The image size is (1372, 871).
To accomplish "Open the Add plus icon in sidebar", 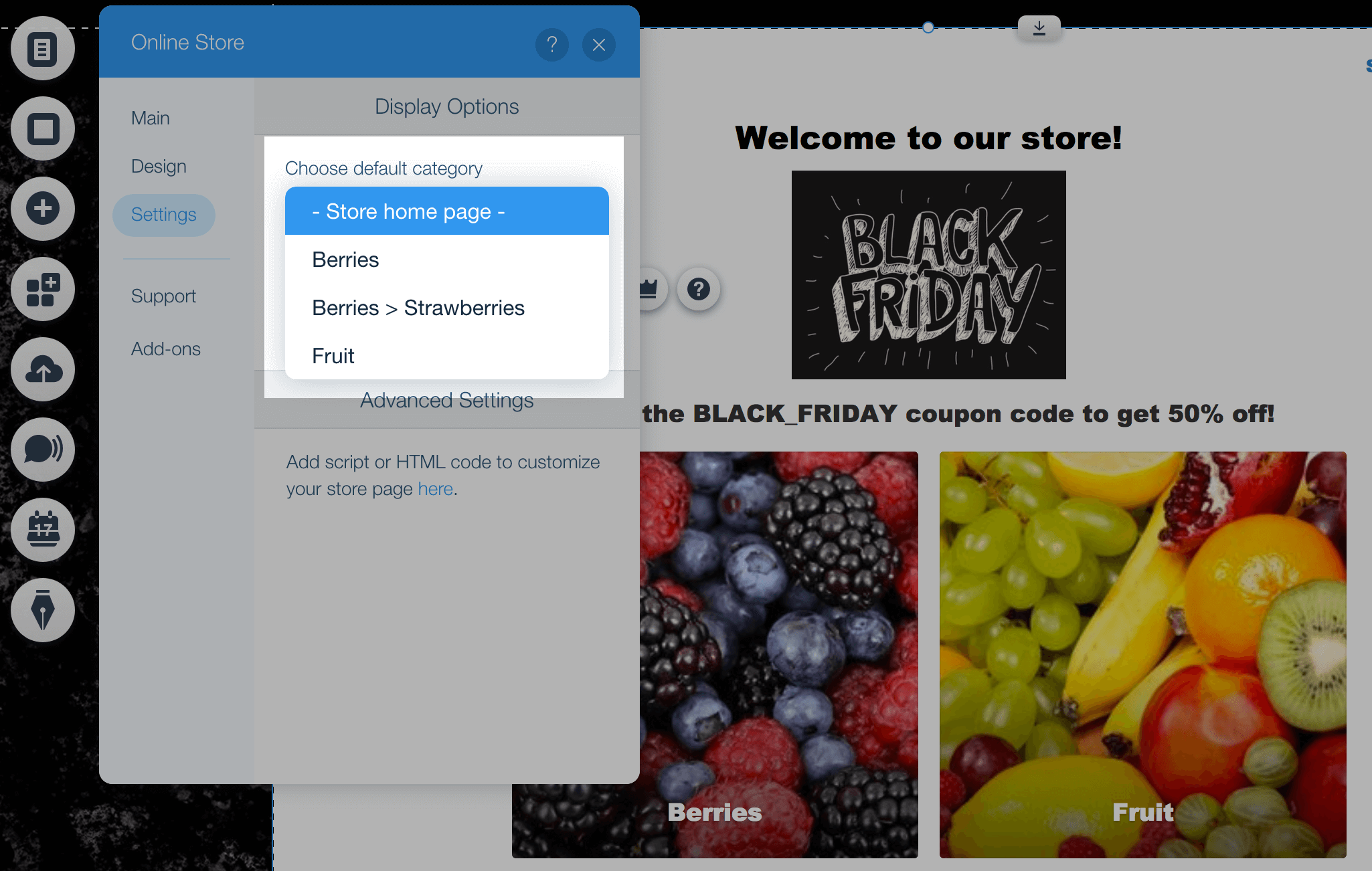I will click(x=43, y=209).
